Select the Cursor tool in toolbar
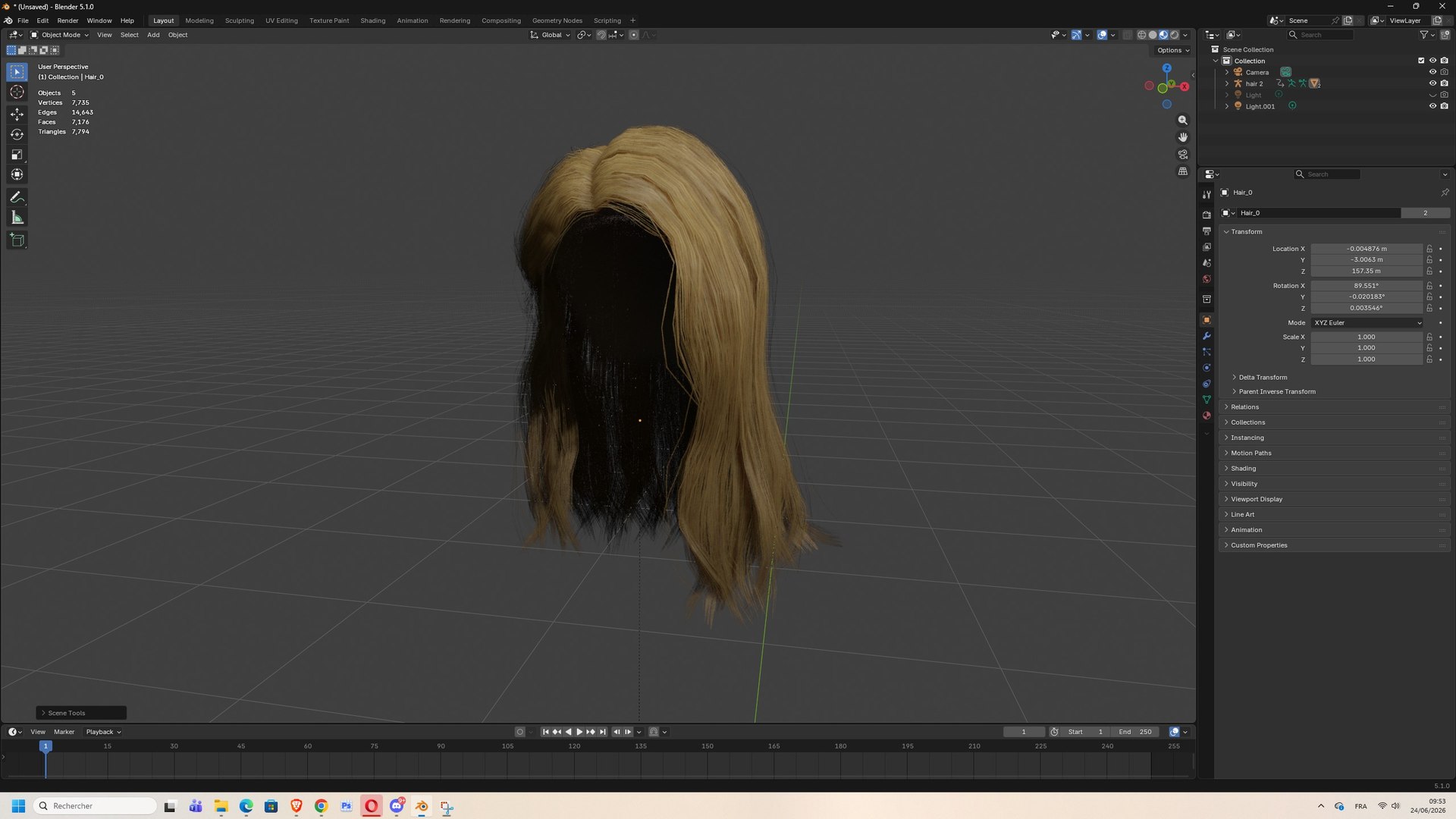The height and width of the screenshot is (819, 1456). point(17,93)
